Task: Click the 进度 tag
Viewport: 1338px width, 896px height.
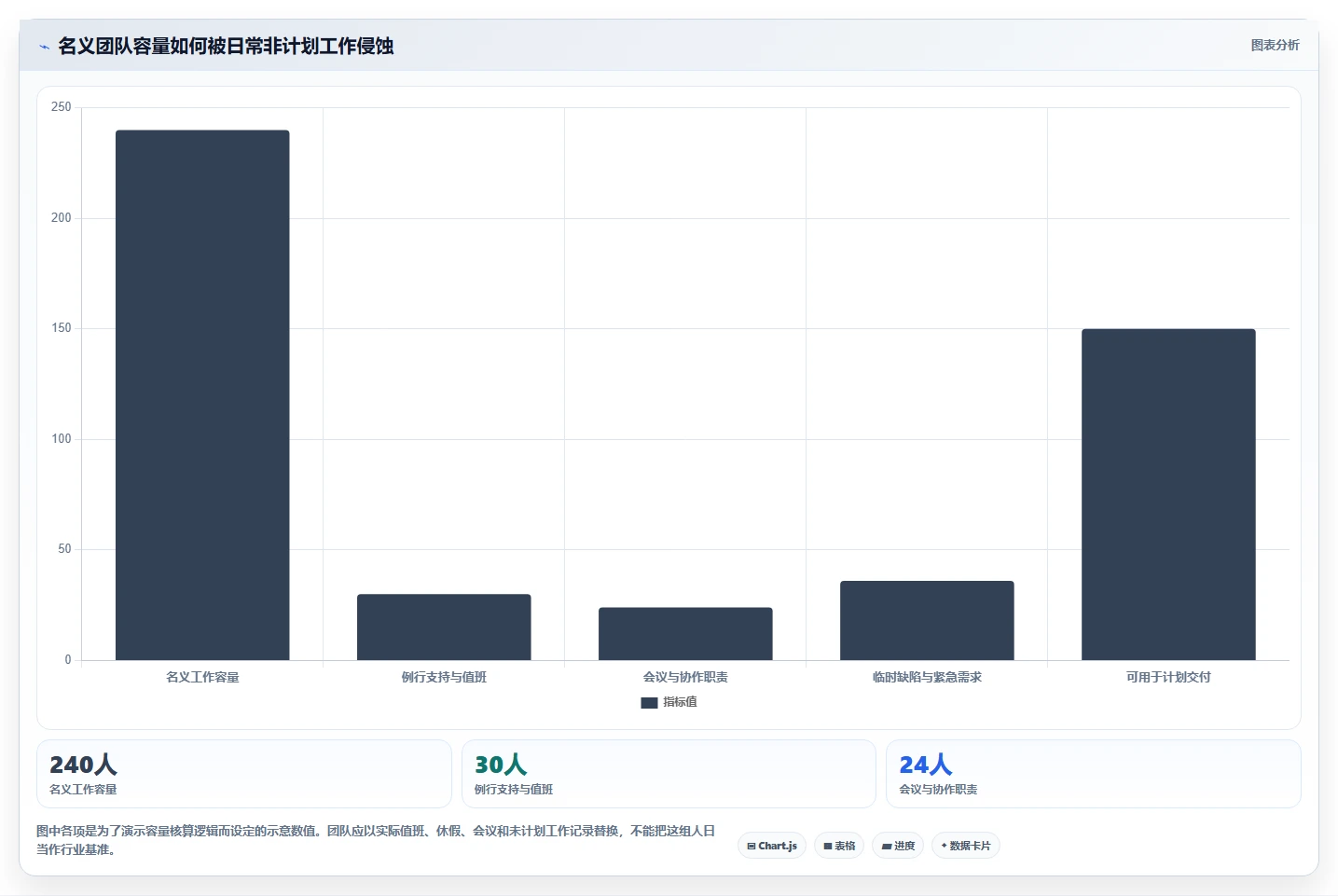Action: (898, 846)
